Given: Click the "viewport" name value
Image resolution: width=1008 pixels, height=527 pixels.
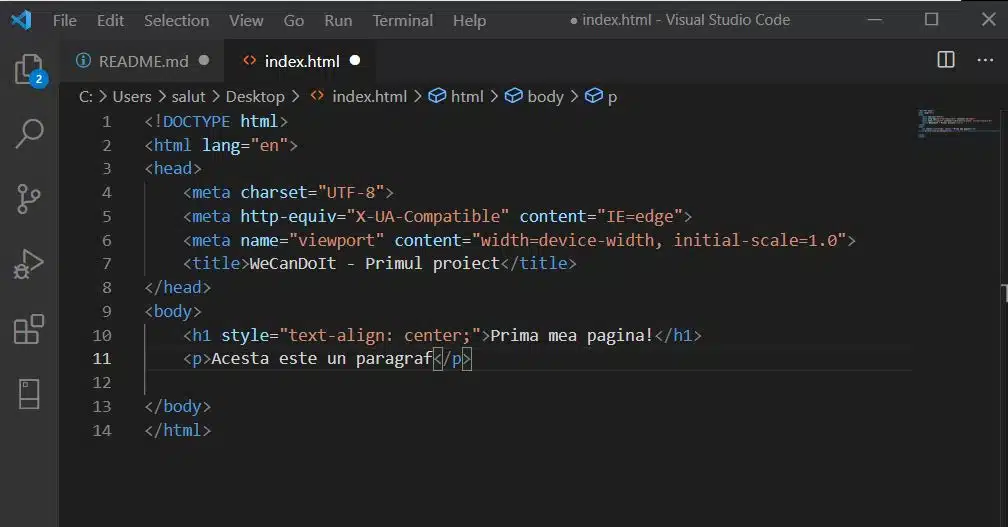Looking at the screenshot, I should (x=336, y=240).
